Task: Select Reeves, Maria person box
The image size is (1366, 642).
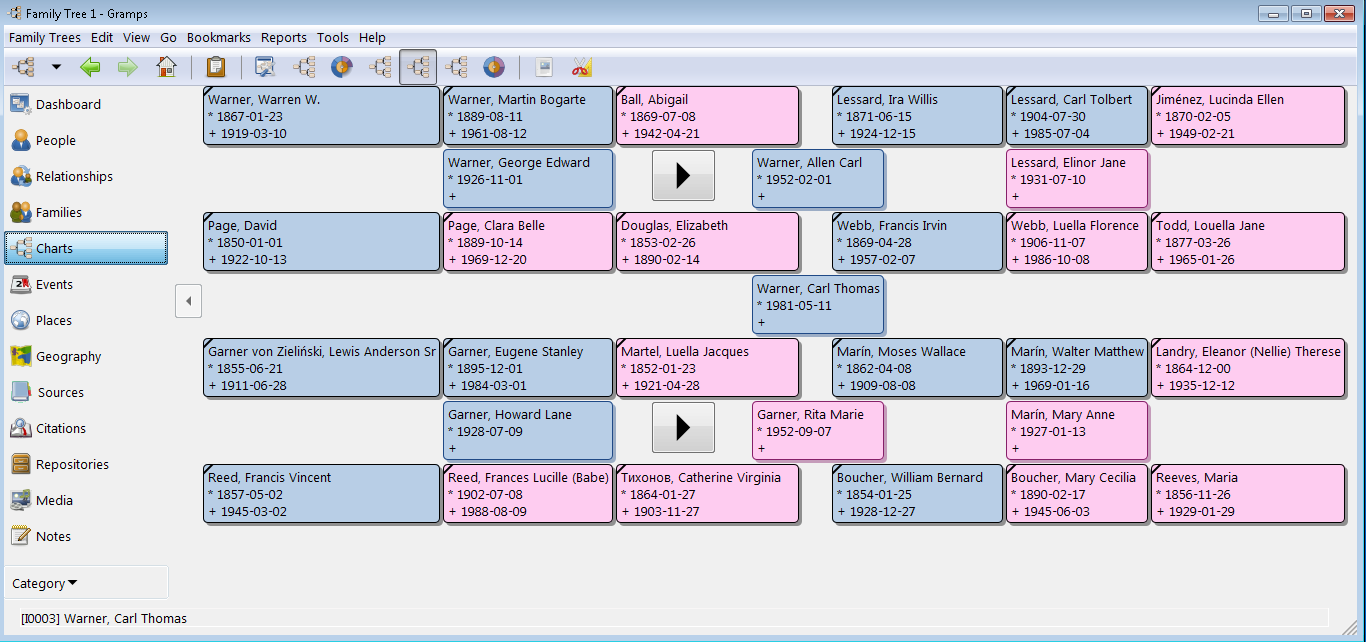Action: tap(1248, 494)
